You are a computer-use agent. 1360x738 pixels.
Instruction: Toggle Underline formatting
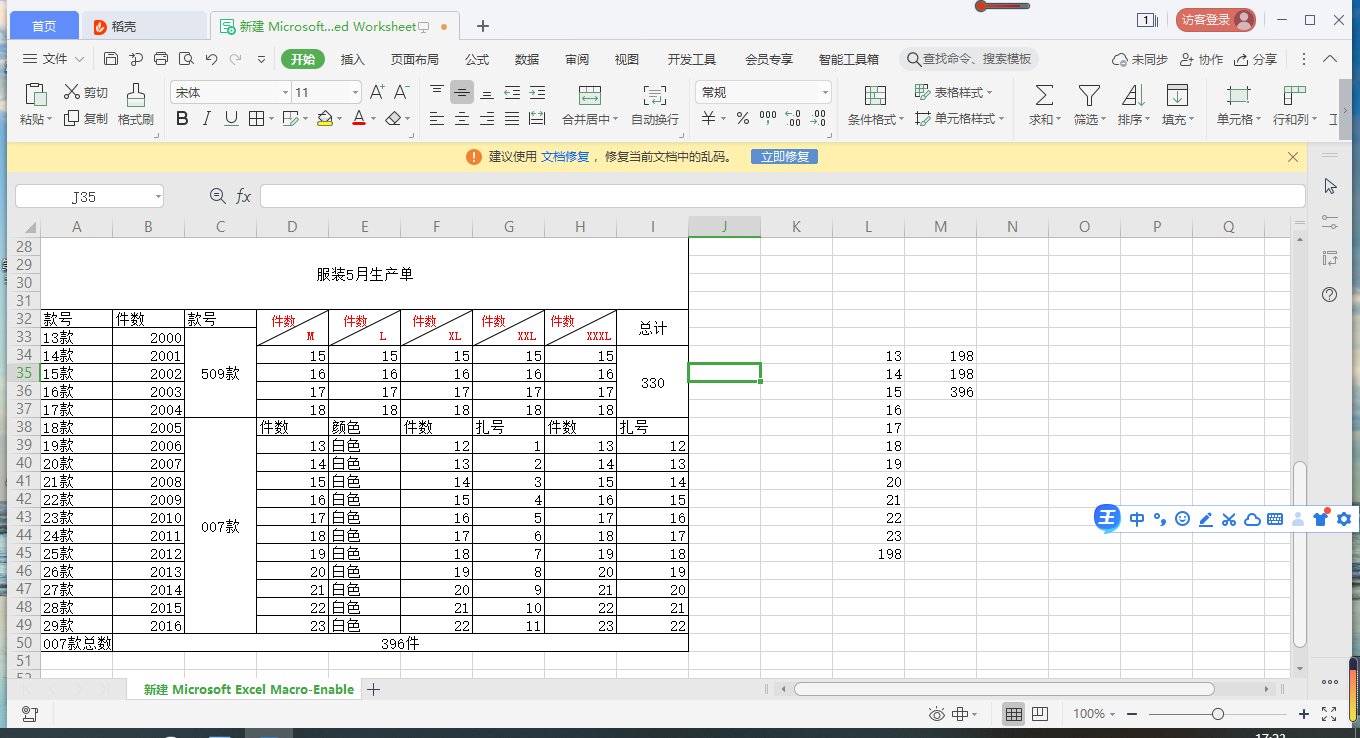click(x=231, y=119)
